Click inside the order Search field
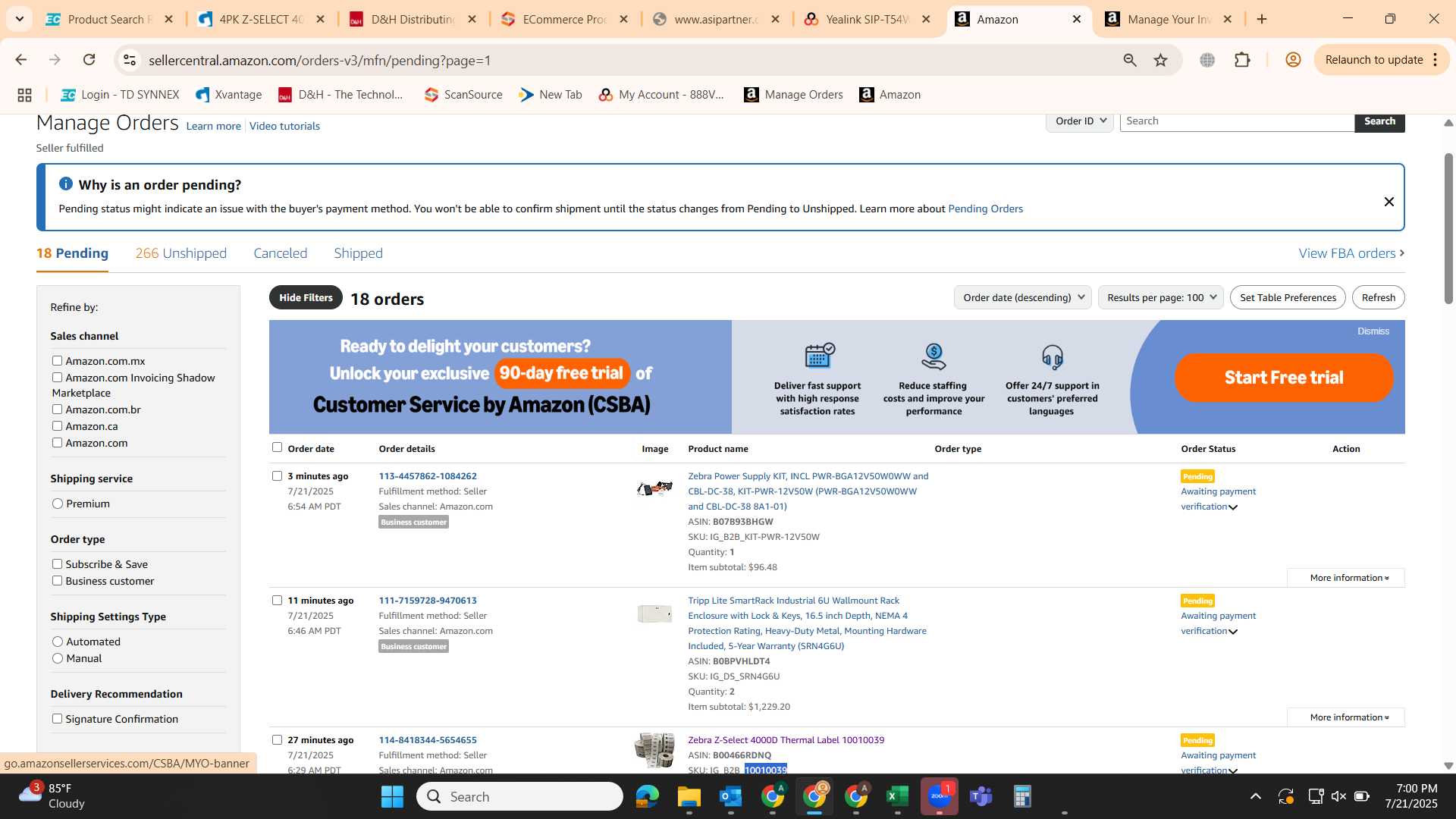The image size is (1456, 819). 1237,121
